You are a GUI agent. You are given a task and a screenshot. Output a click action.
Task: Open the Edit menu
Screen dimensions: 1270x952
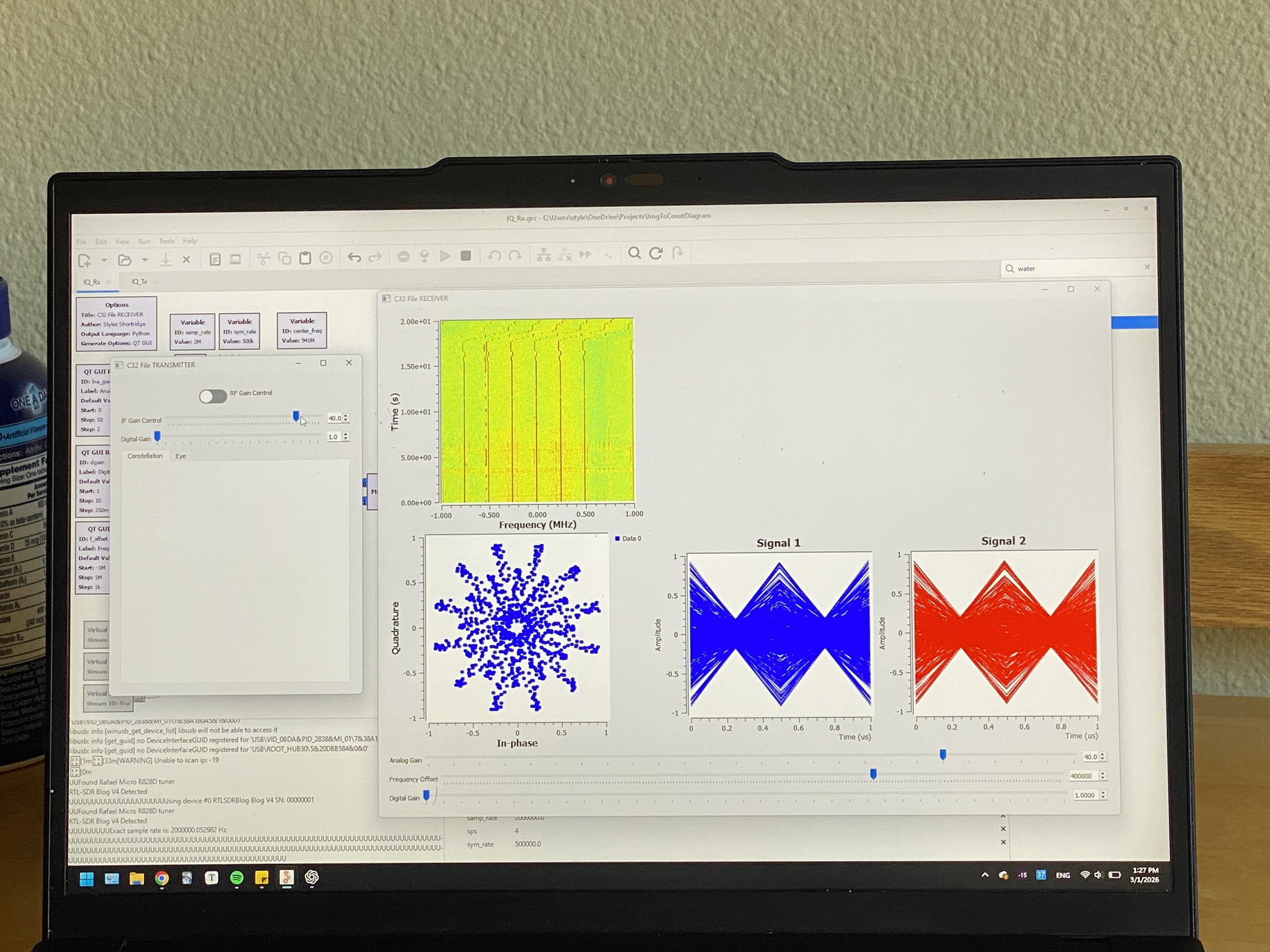(100, 242)
